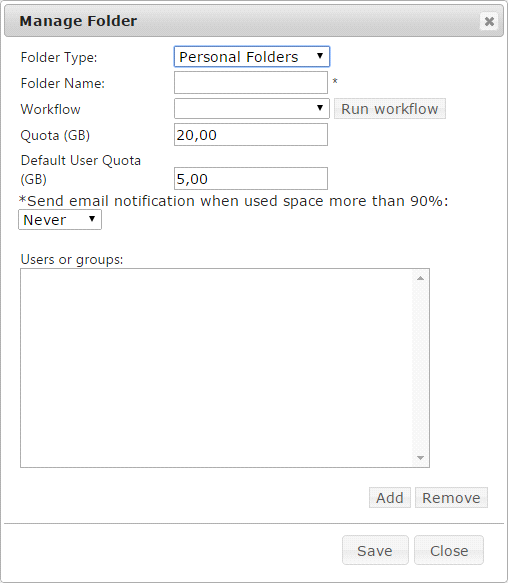
Task: Click the list scrollbar down arrow
Action: click(421, 458)
